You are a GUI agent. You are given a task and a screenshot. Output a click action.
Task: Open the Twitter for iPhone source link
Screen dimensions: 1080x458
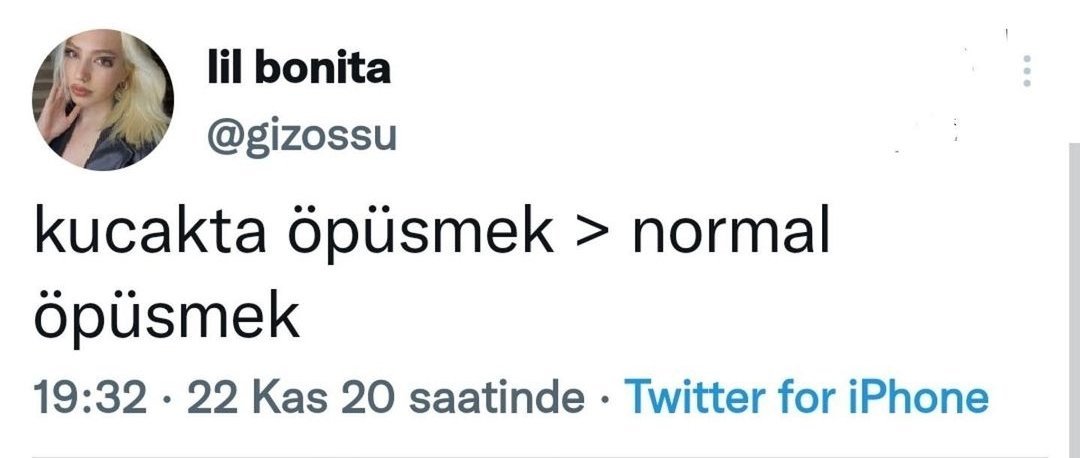click(x=806, y=399)
